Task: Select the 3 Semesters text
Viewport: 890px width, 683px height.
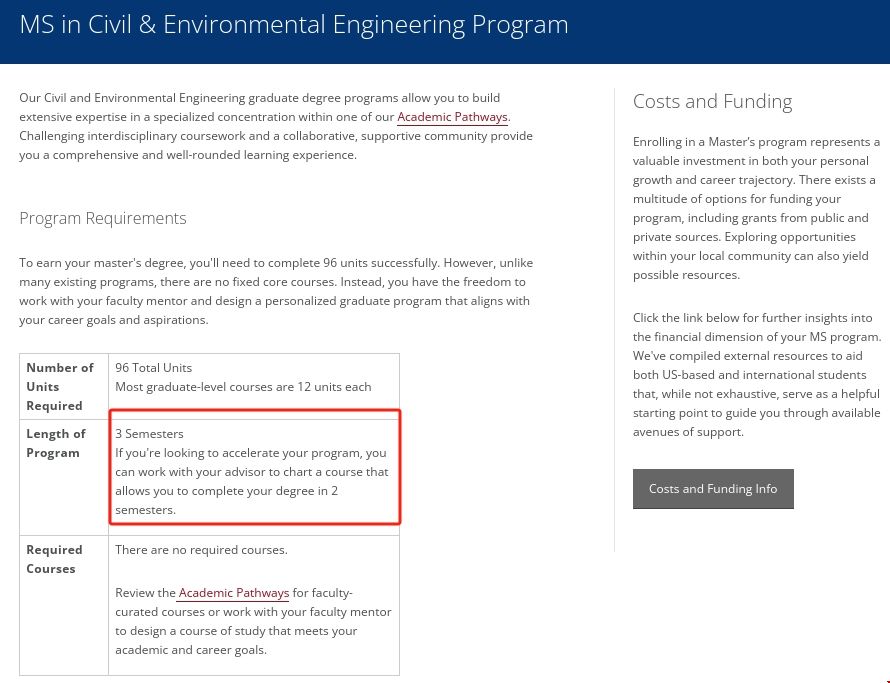Action: click(149, 434)
